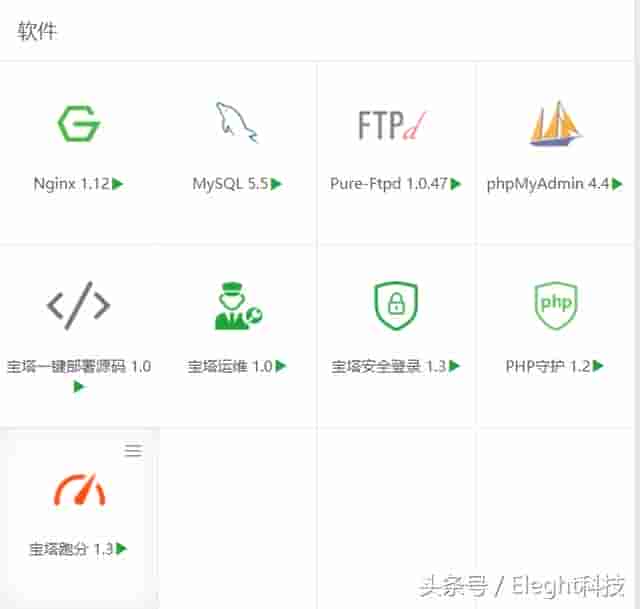Toggle the green arrow beside Pure-Ftpd 1.0.47
640x609 pixels.
point(456,184)
